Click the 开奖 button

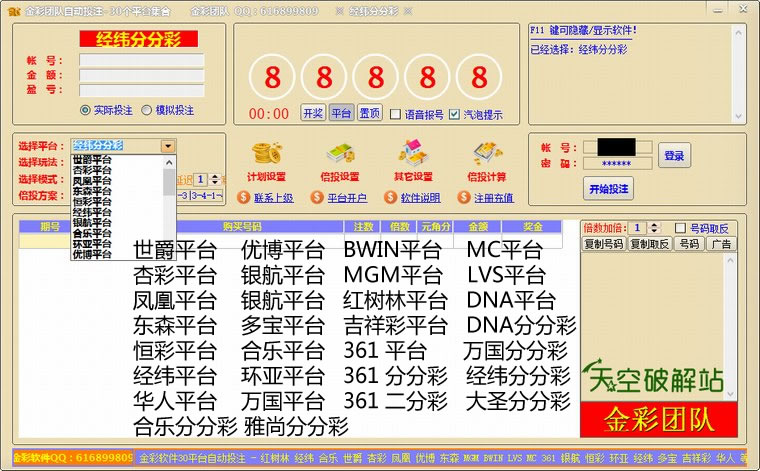pyautogui.click(x=313, y=114)
